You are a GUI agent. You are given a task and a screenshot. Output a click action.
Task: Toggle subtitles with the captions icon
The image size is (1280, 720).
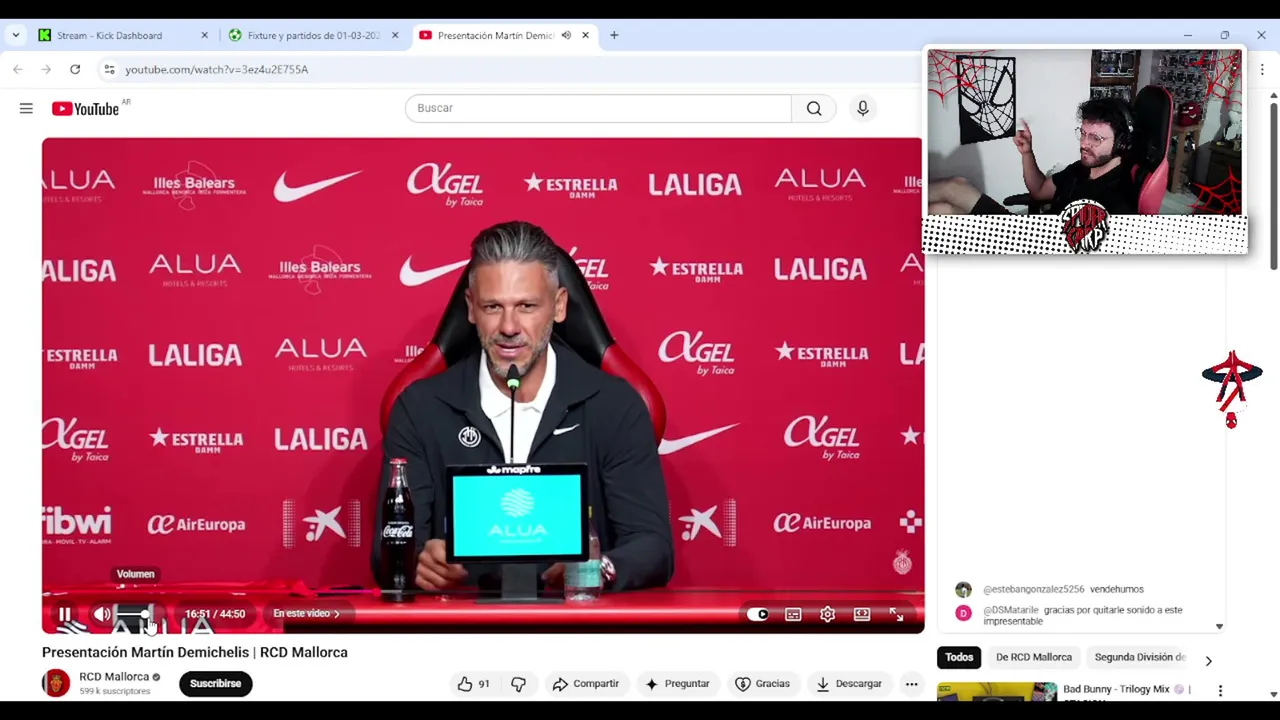(x=793, y=614)
